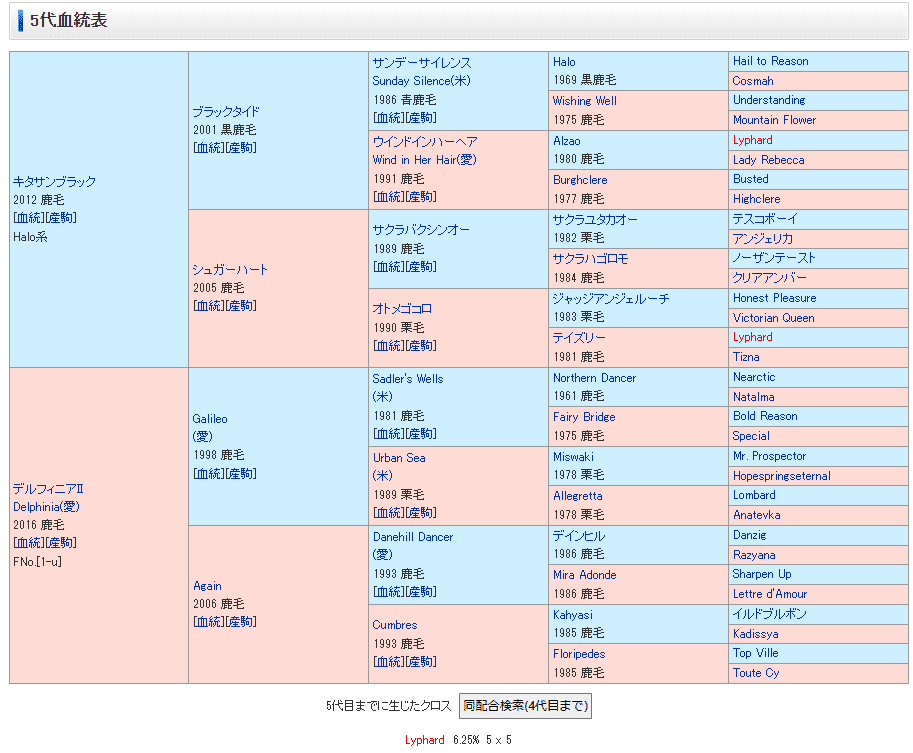Open Highclere link
This screenshot has width=913, height=753.
tap(756, 199)
